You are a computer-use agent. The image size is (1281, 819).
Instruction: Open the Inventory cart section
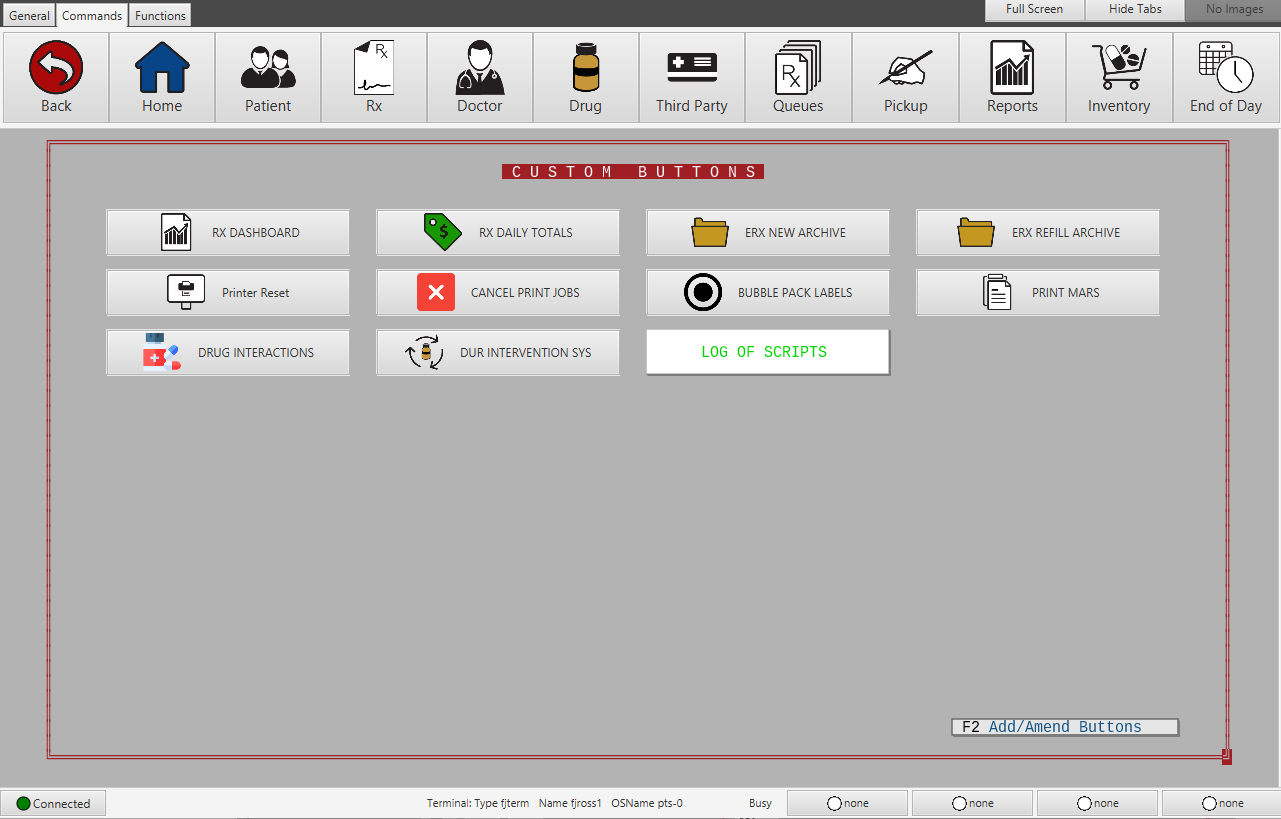[x=1119, y=77]
